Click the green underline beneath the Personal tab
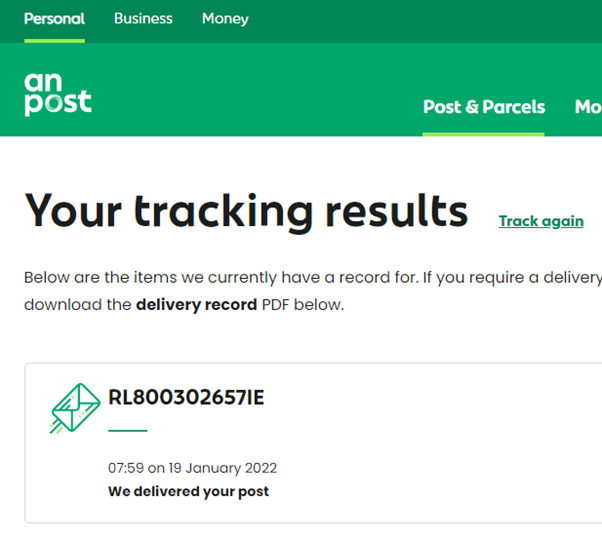 (x=54, y=41)
